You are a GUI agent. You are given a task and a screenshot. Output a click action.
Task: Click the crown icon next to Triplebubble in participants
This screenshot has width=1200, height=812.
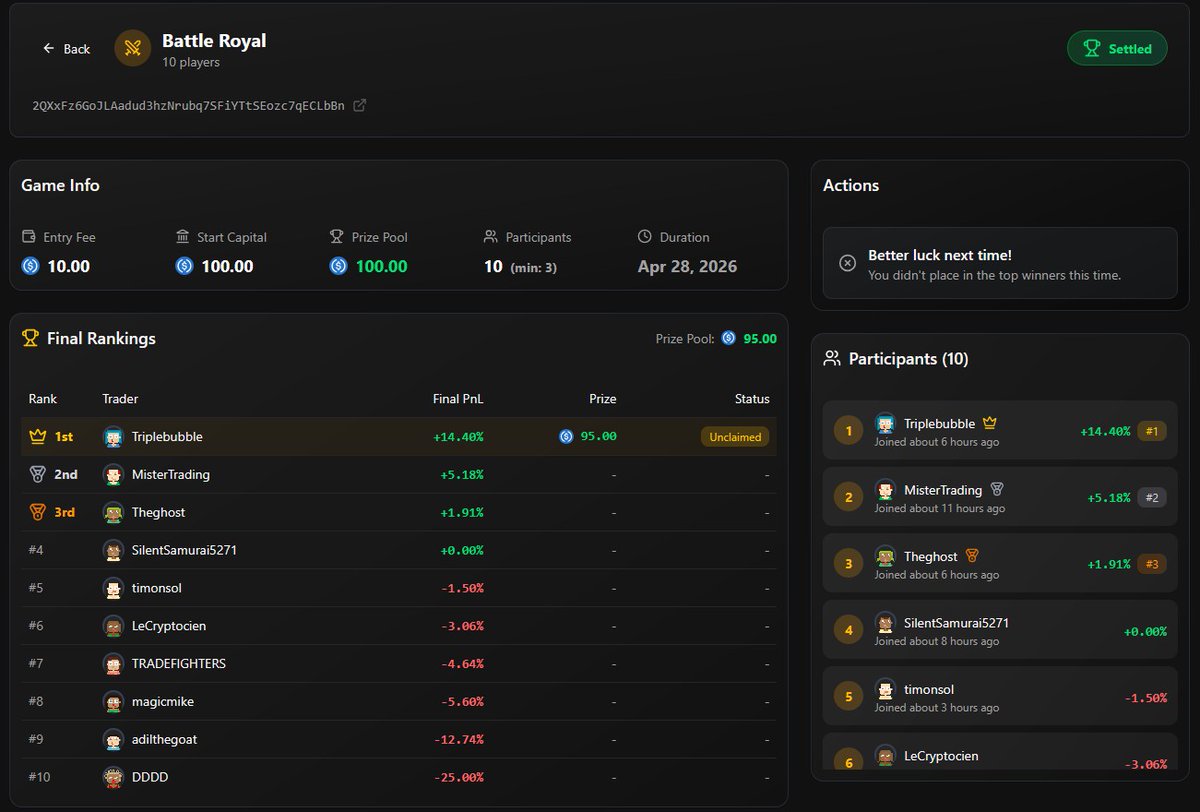pos(990,423)
